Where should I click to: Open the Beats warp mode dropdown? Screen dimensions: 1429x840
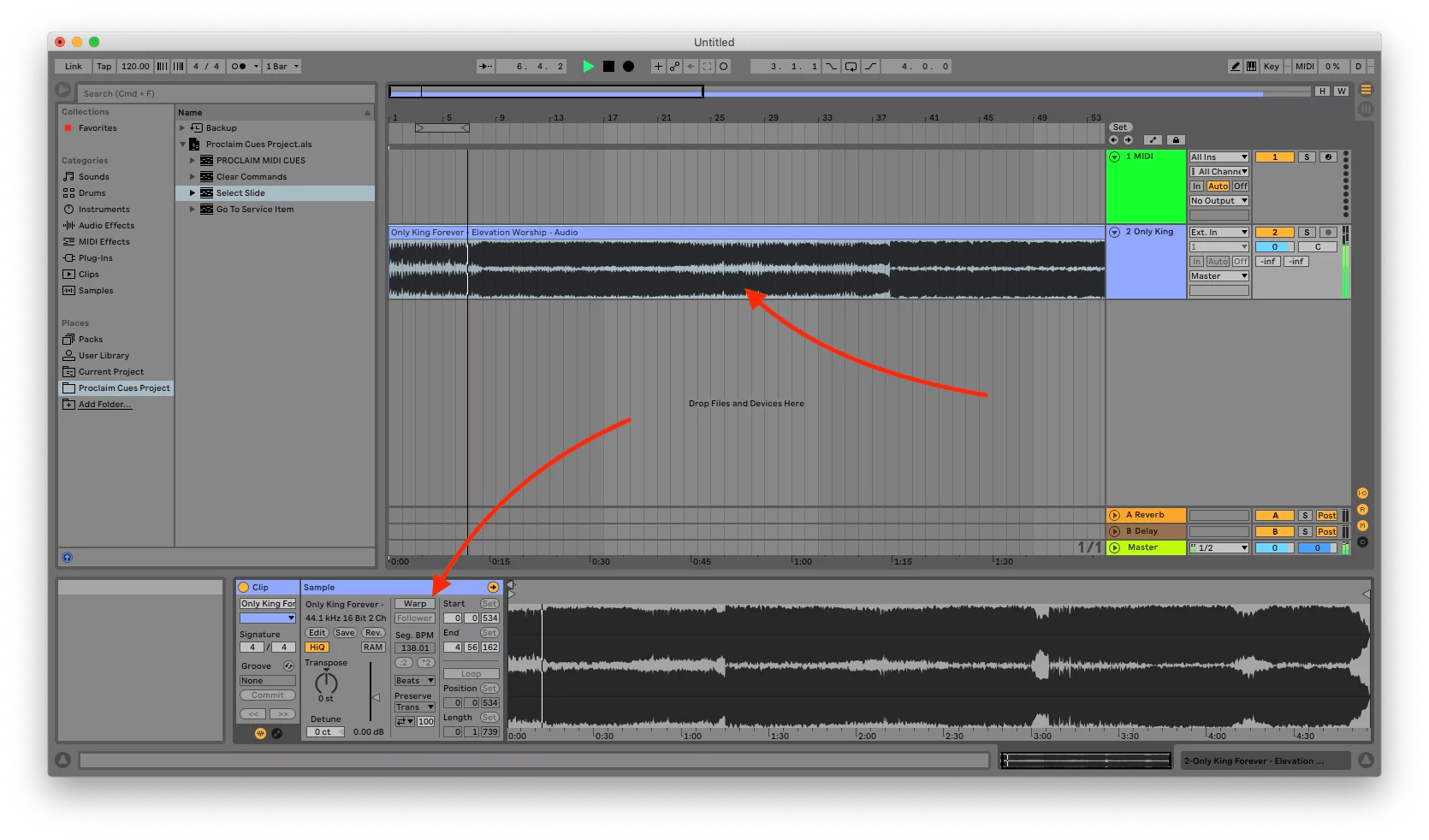click(413, 681)
